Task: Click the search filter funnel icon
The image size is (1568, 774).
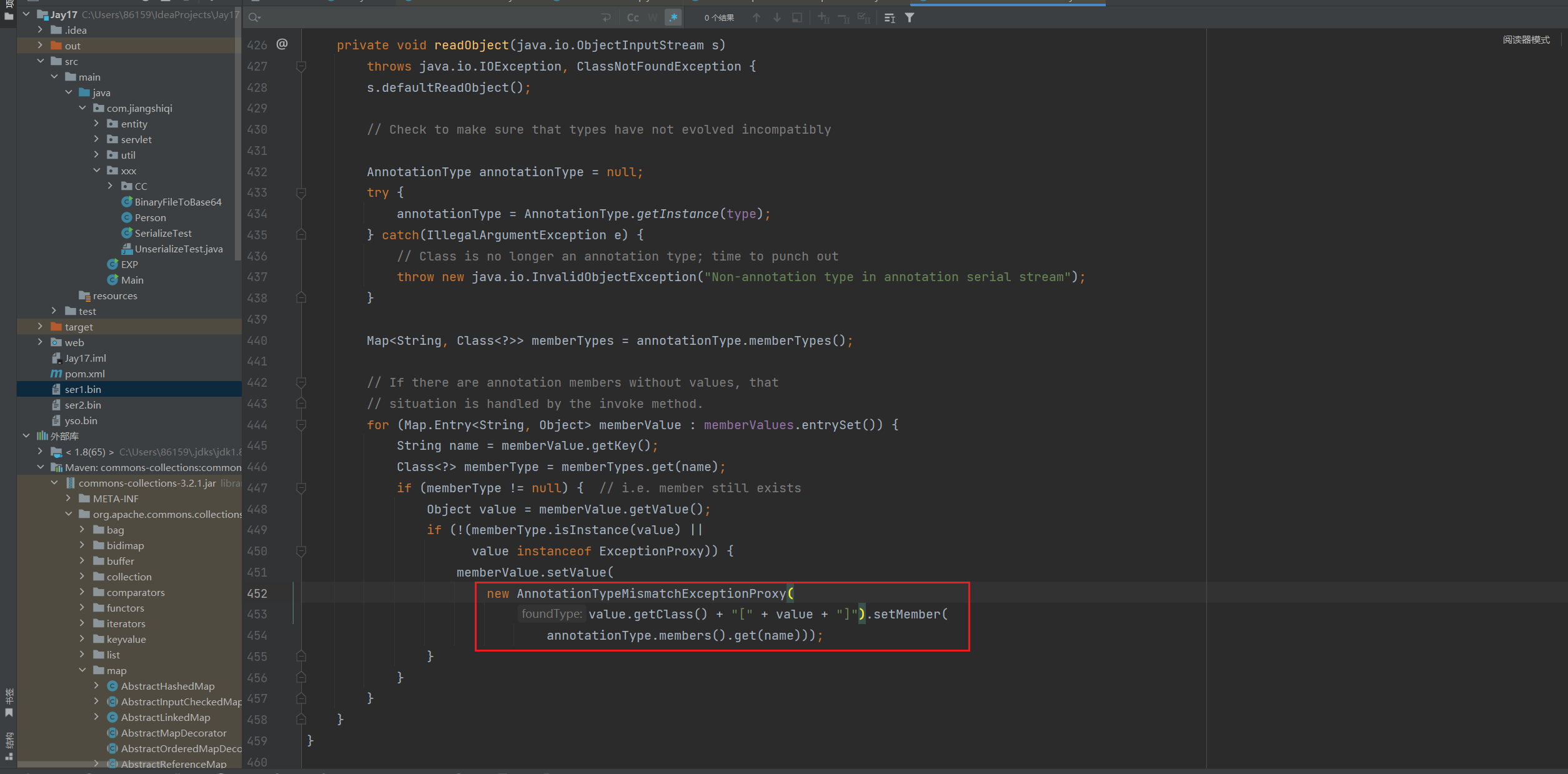Action: coord(910,17)
